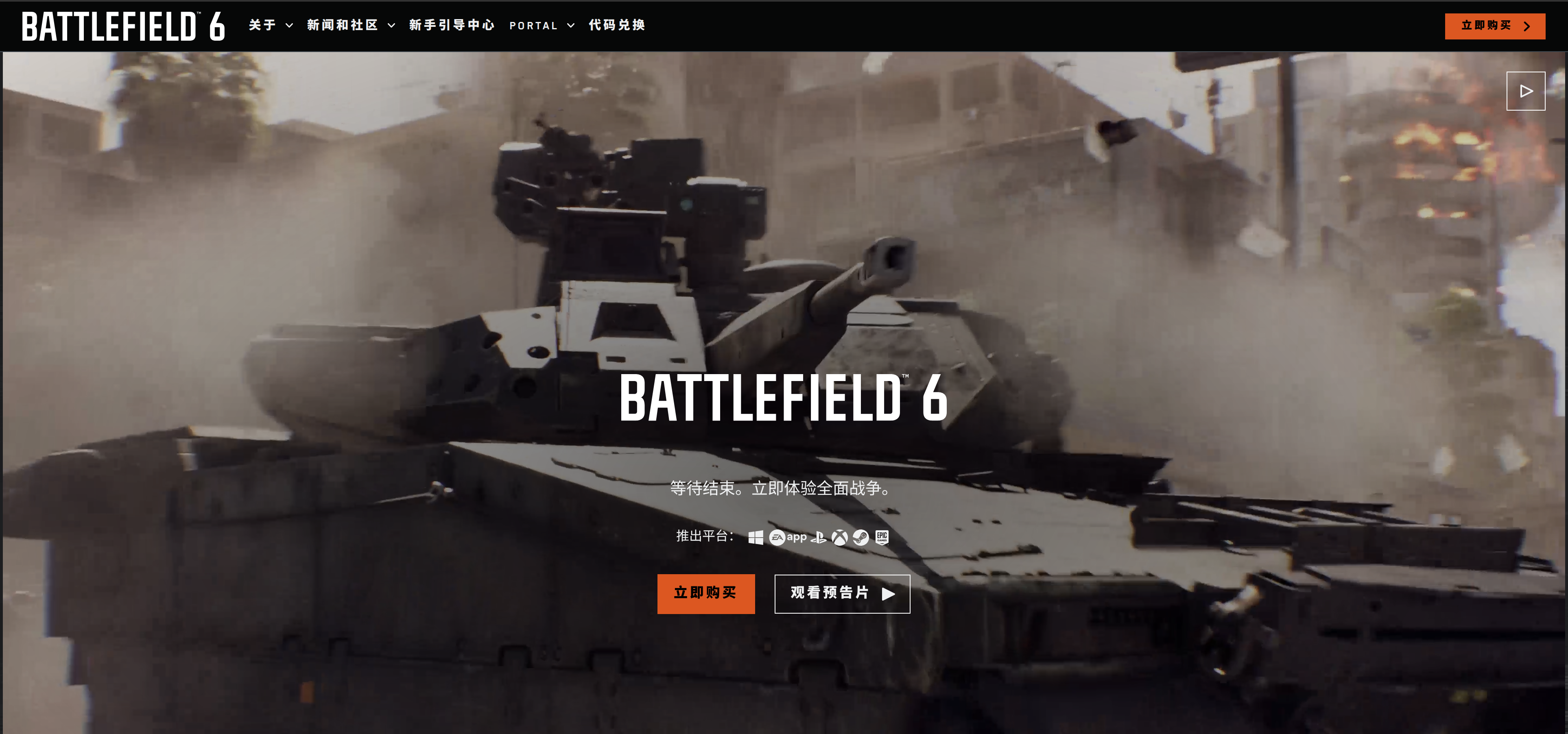Open the 代码兑换 menu item

[617, 26]
